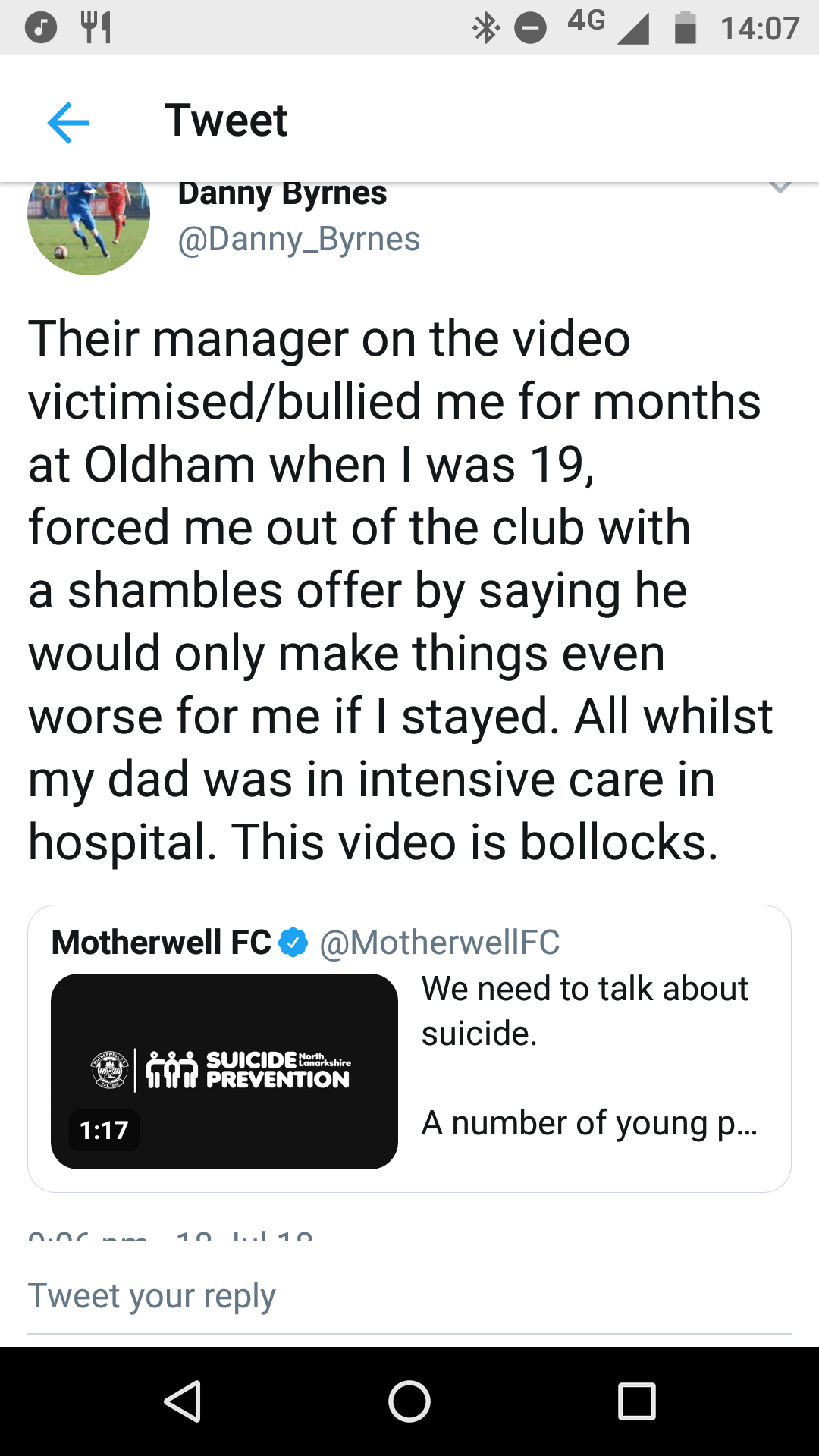Image resolution: width=819 pixels, height=1456 pixels.
Task: Open the @MotherwellFC handle in quoted tweet
Action: click(440, 943)
